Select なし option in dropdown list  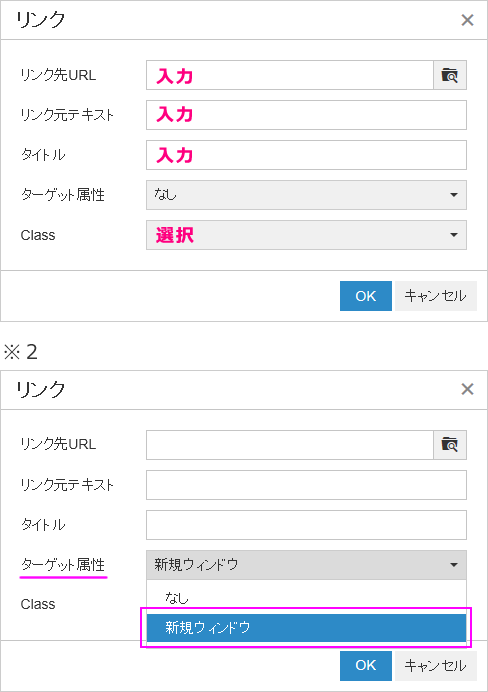(x=306, y=598)
